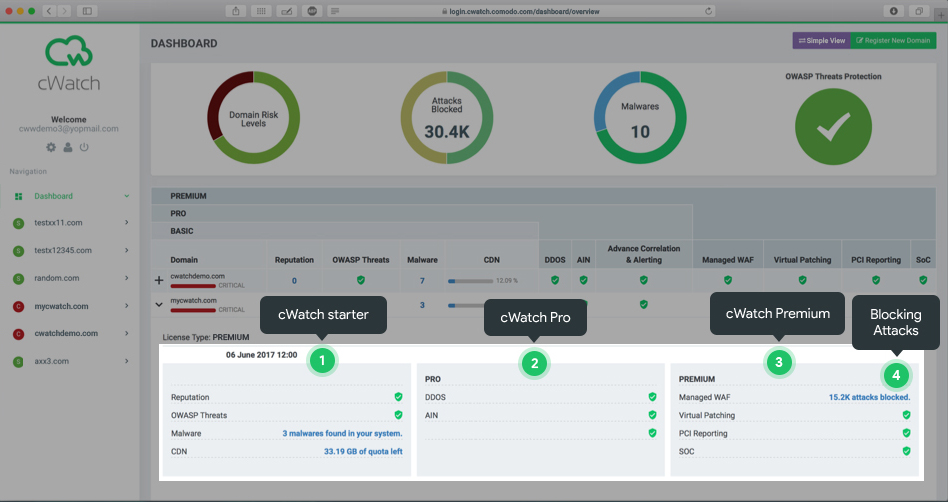
Task: Click the SoC check in cwatchdemo.com row
Action: coord(923,280)
